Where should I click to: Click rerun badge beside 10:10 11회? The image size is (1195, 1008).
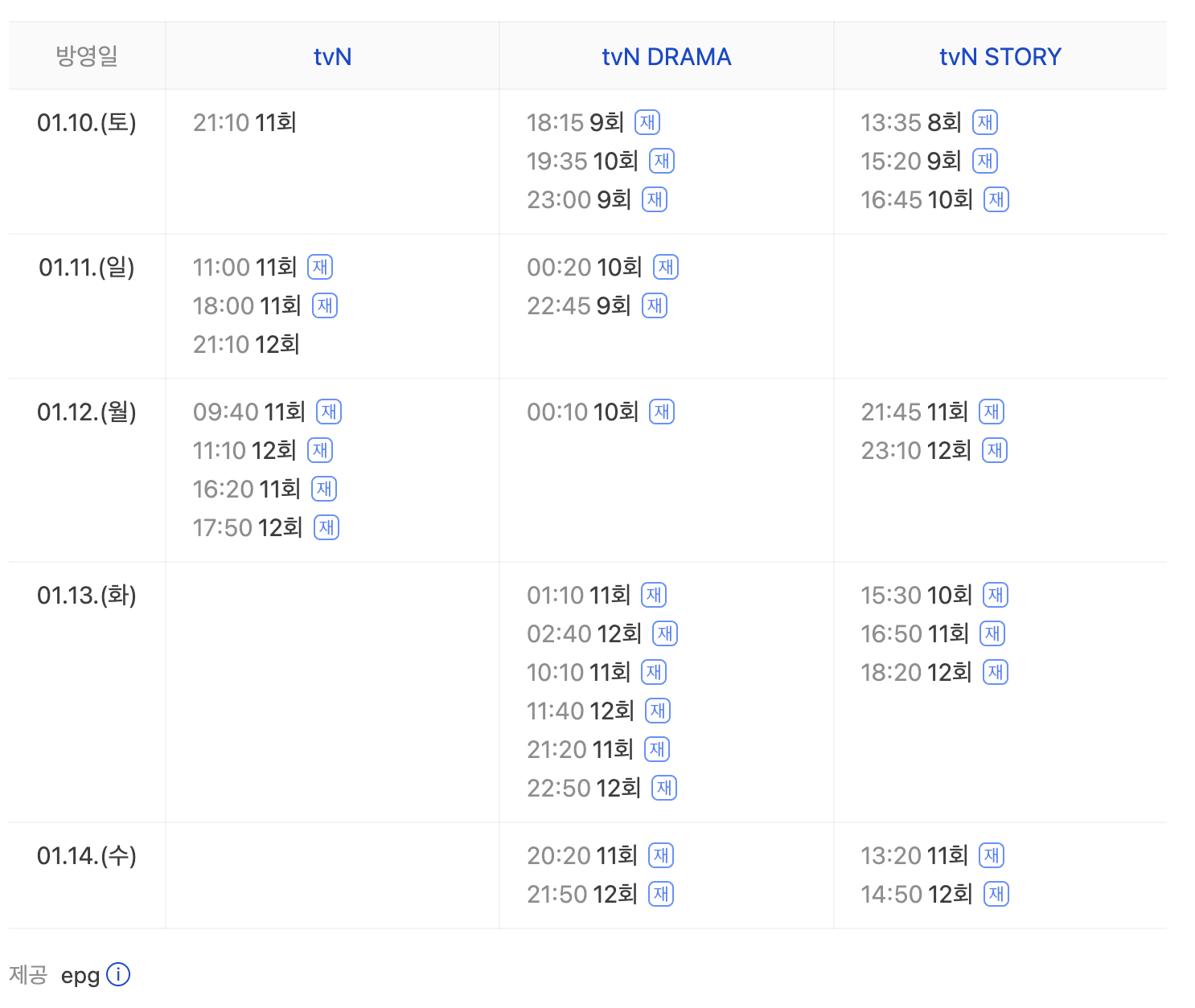654,672
